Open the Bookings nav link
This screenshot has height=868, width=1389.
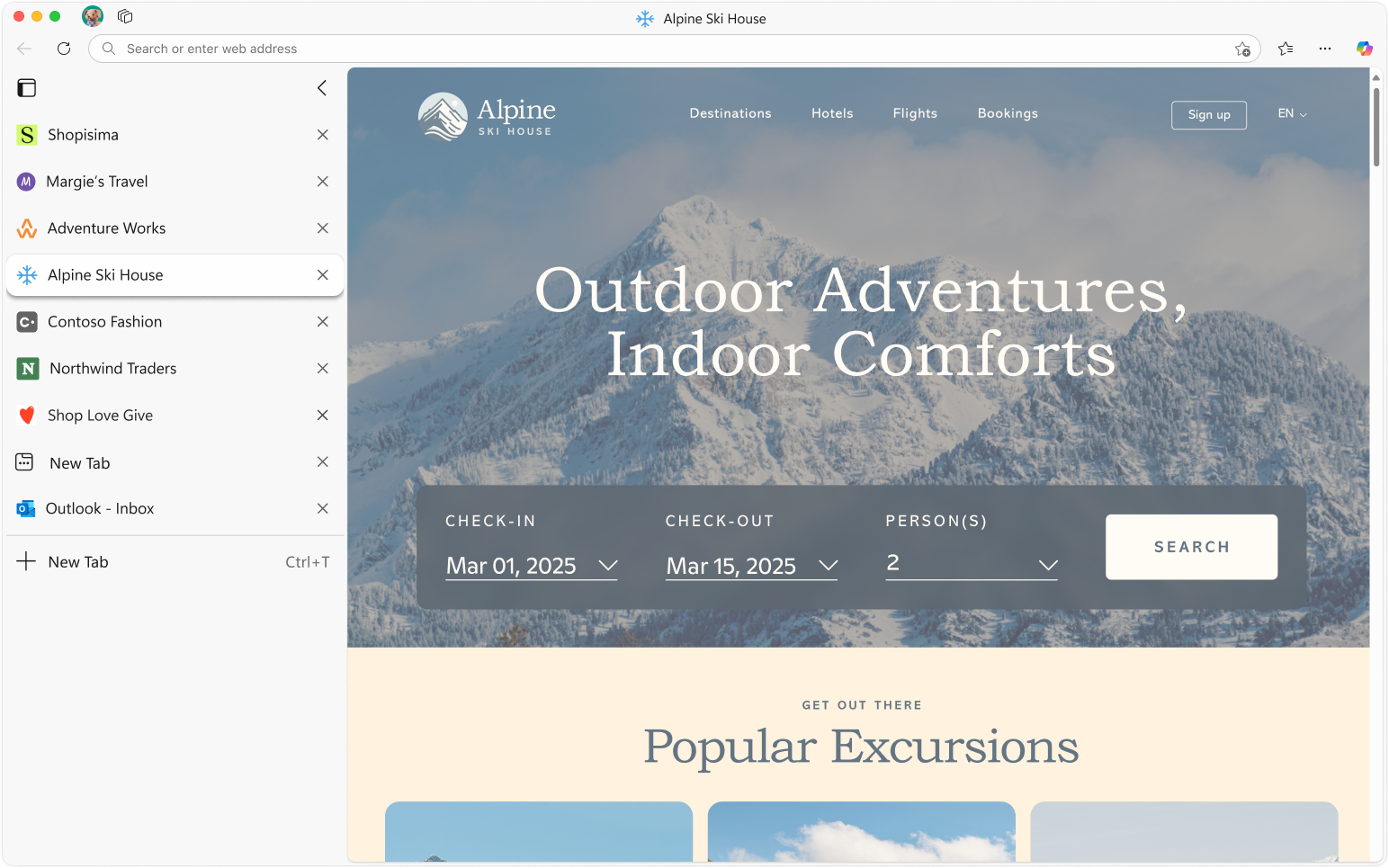pos(1008,113)
